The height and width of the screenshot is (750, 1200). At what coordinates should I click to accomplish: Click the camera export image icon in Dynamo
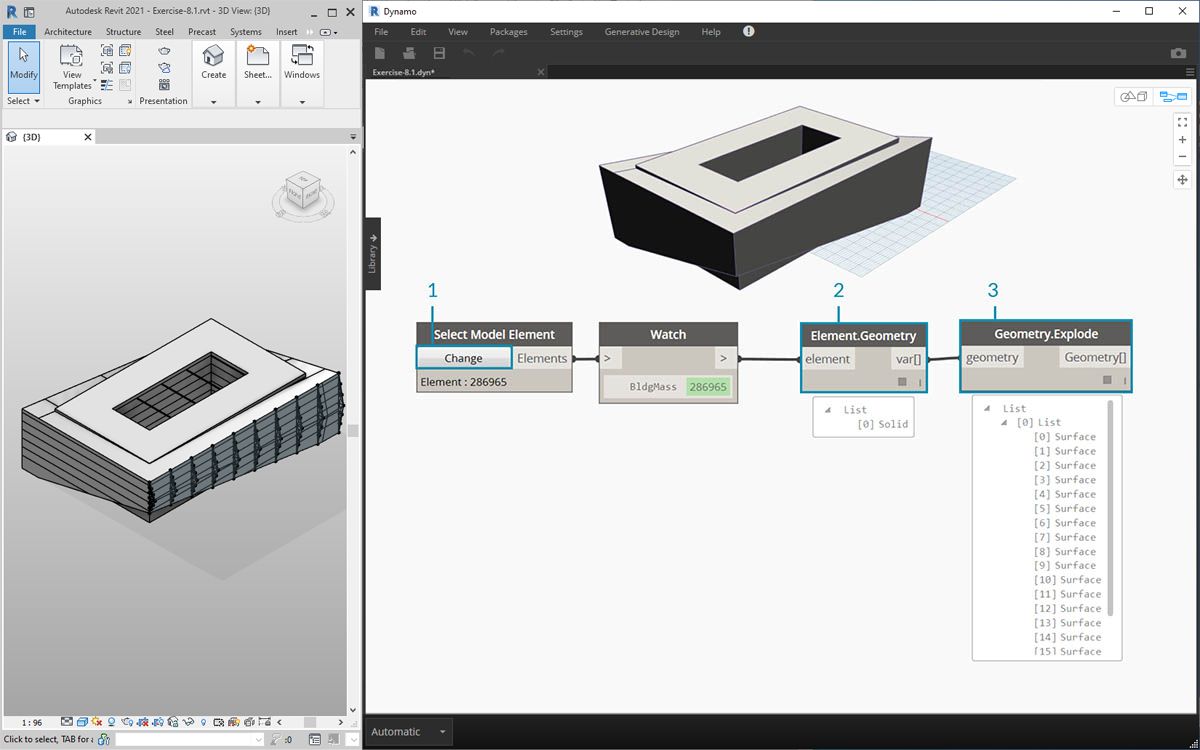click(1178, 53)
